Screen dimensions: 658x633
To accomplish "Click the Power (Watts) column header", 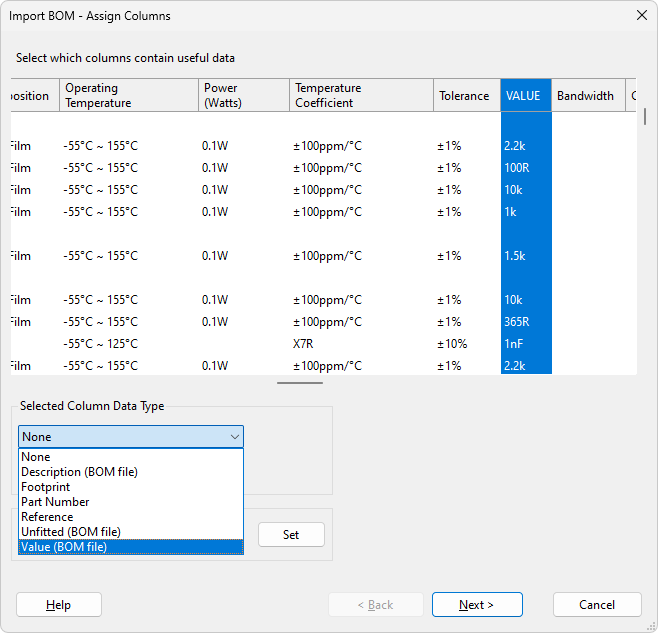I will pos(242,96).
